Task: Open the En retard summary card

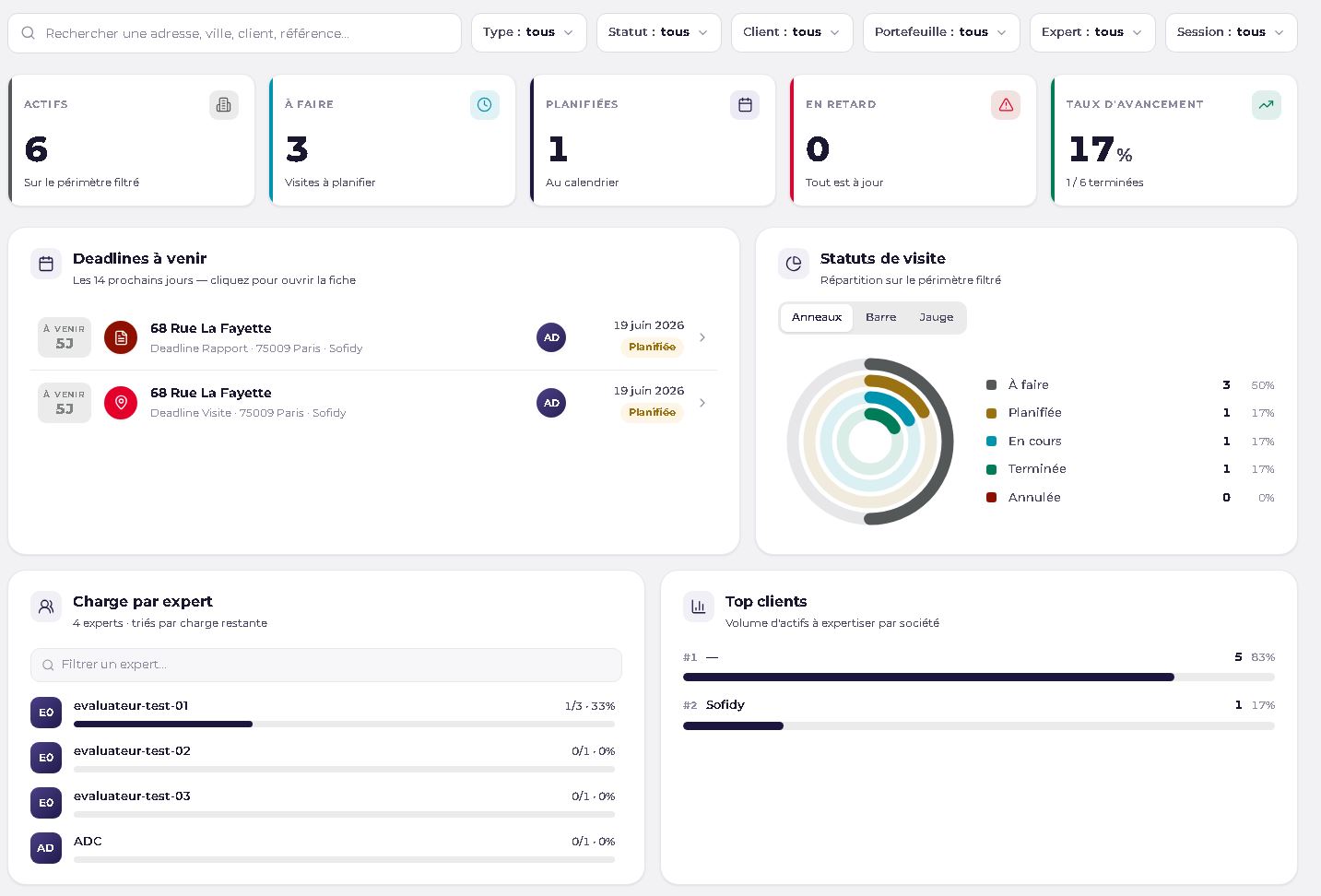Action: tap(914, 140)
